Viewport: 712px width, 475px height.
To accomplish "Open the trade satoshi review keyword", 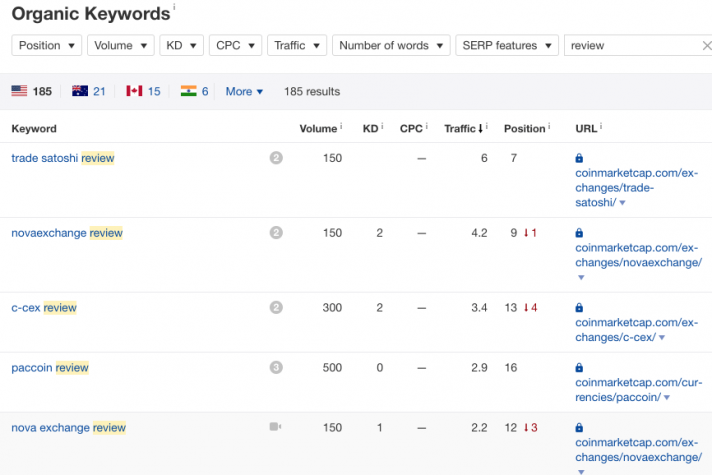I will point(63,158).
